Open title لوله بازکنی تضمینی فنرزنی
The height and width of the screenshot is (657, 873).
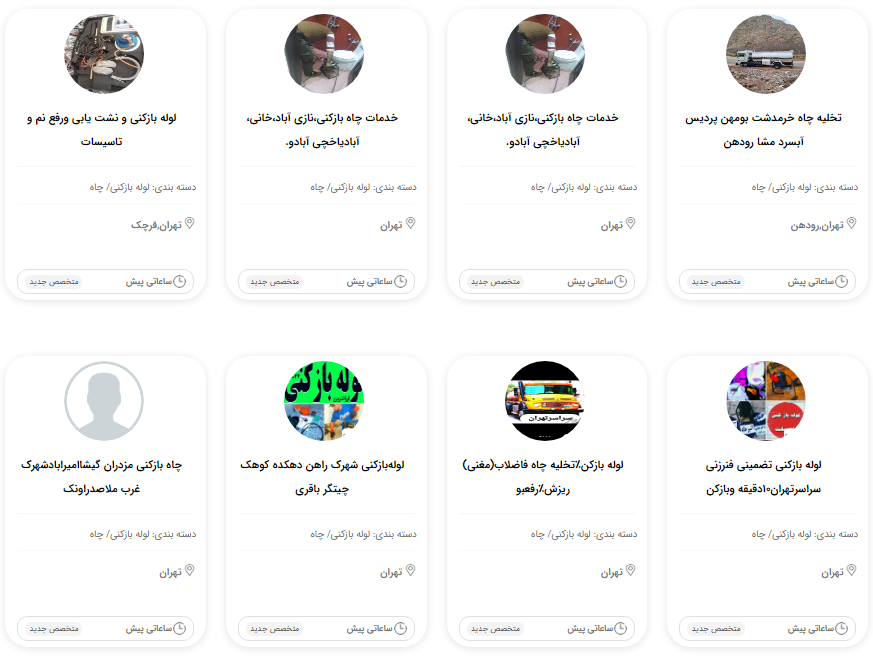[763, 477]
